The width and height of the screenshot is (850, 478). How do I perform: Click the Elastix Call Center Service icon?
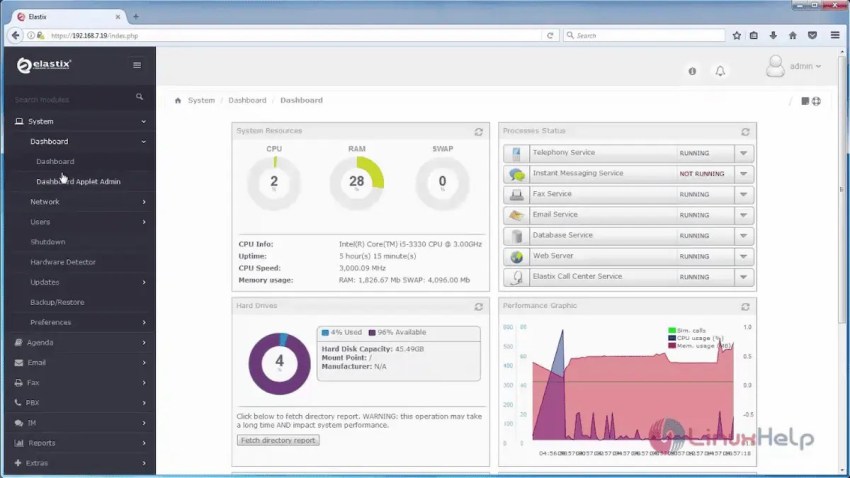516,277
